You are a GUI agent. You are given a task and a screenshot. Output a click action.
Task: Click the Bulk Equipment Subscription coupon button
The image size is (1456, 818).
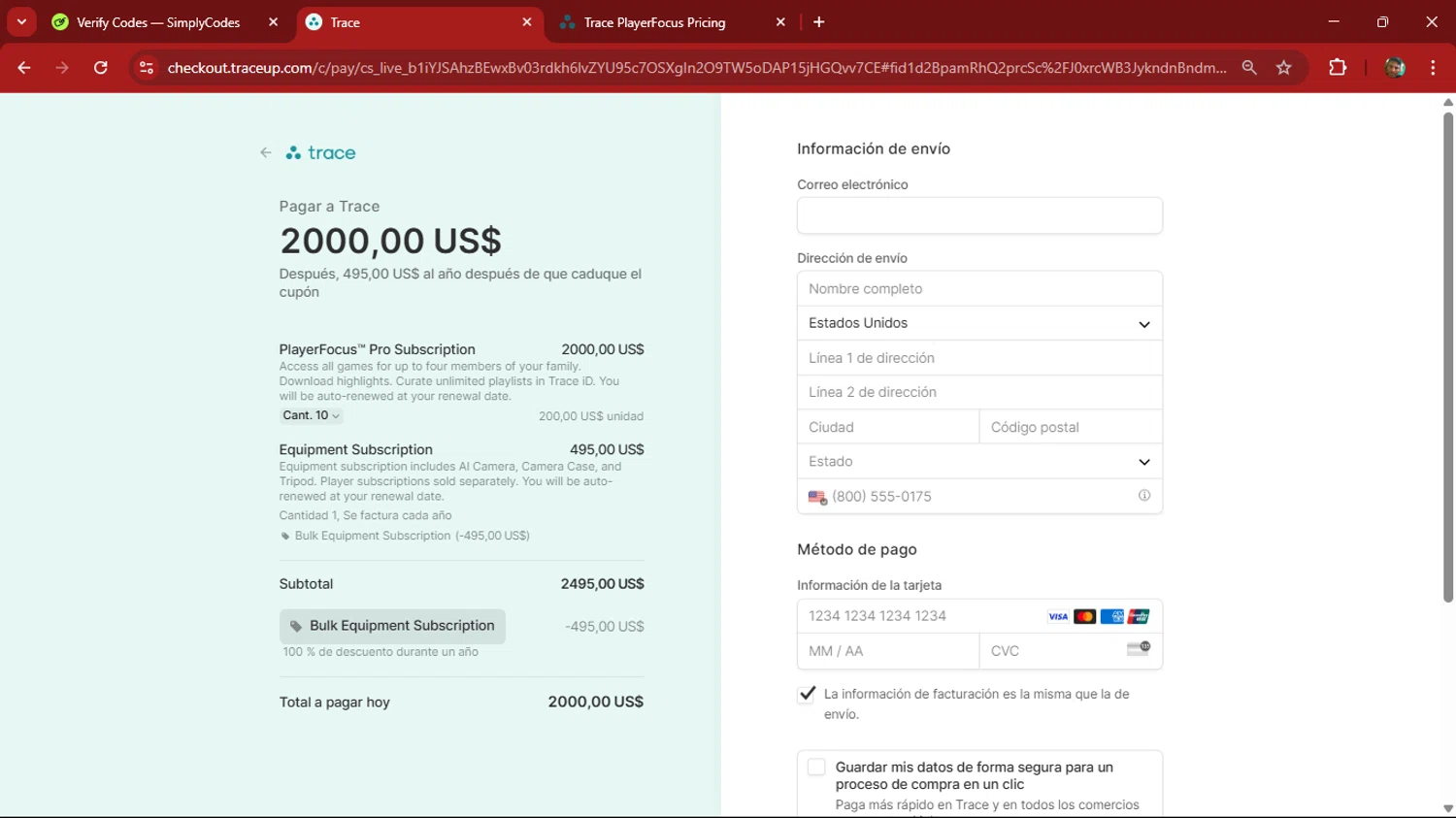pyautogui.click(x=392, y=627)
